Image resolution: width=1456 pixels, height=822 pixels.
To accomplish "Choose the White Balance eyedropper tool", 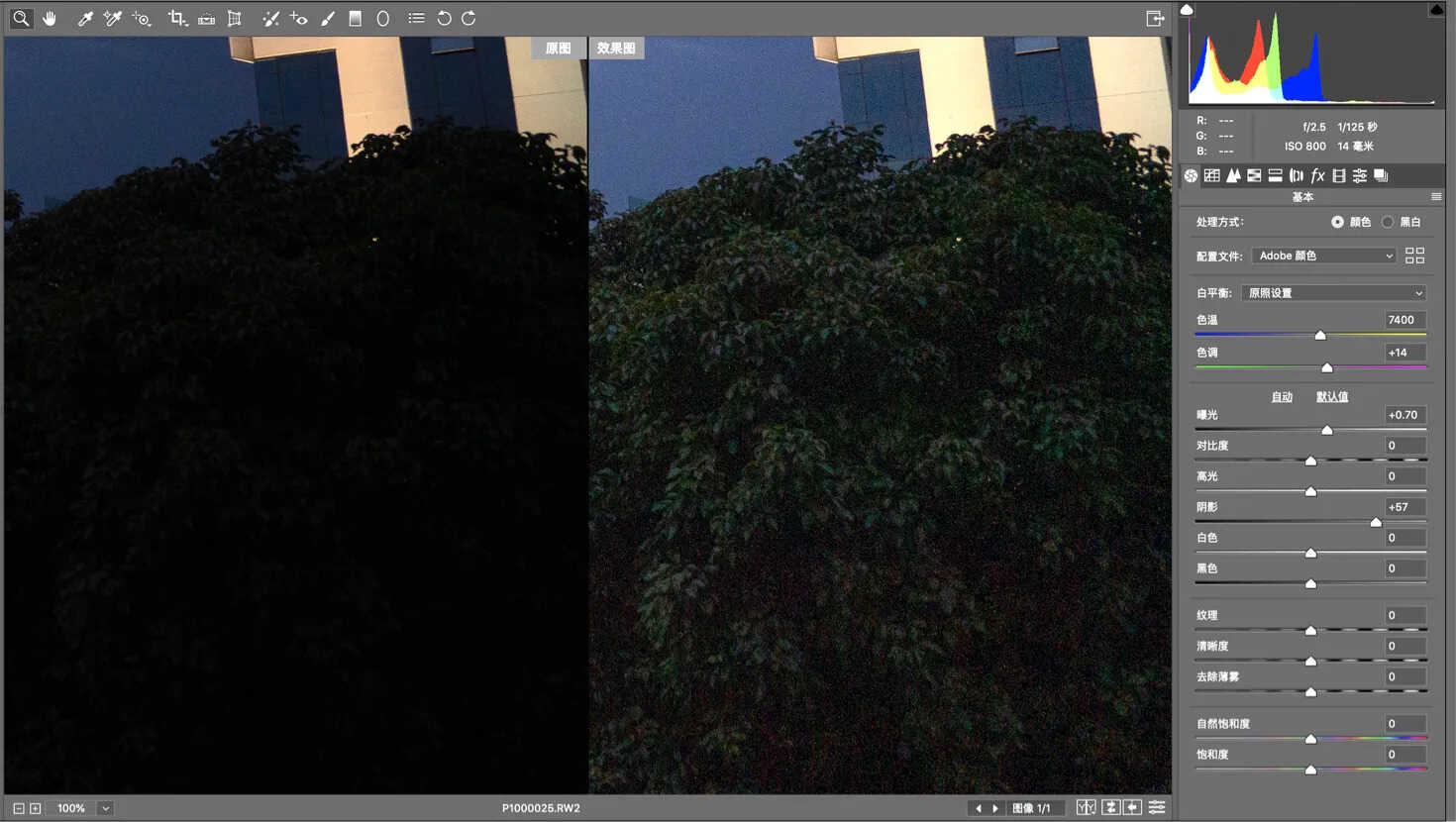I will (85, 18).
